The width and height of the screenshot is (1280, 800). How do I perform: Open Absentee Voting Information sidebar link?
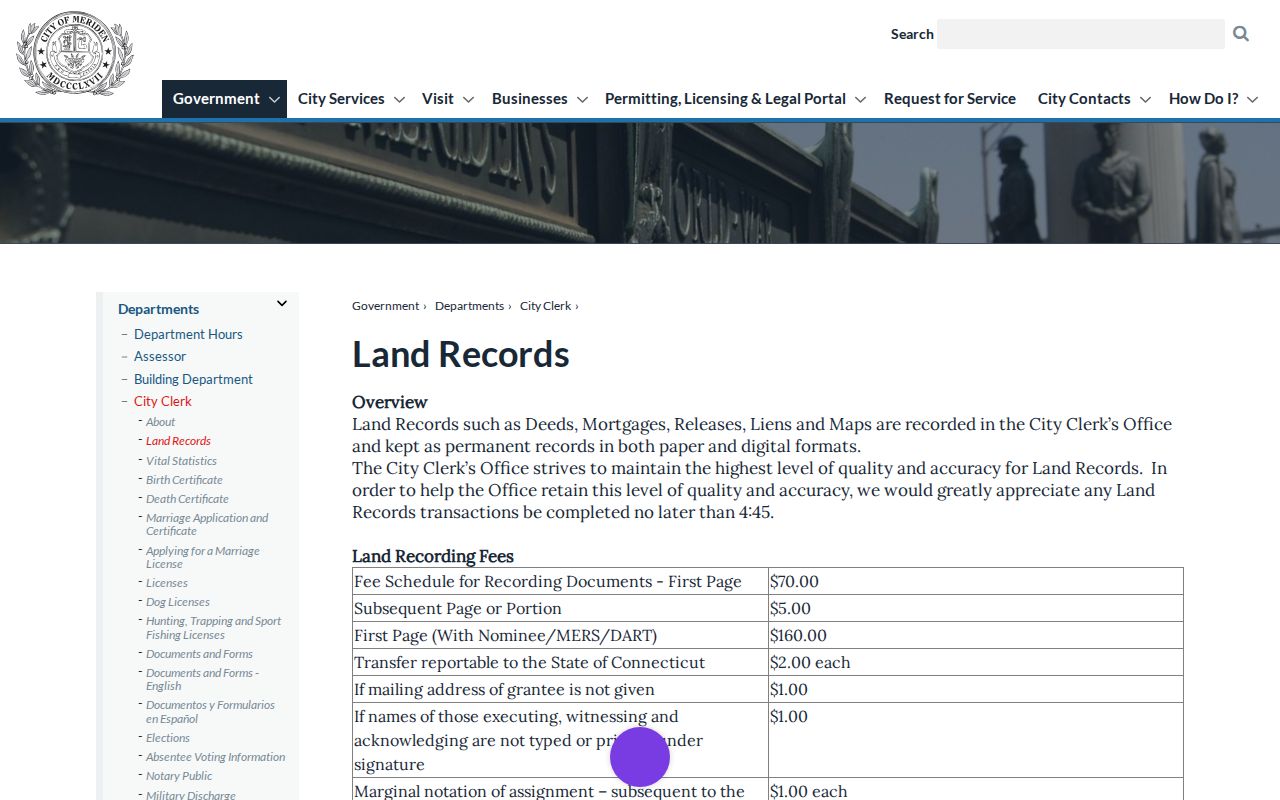(x=215, y=757)
